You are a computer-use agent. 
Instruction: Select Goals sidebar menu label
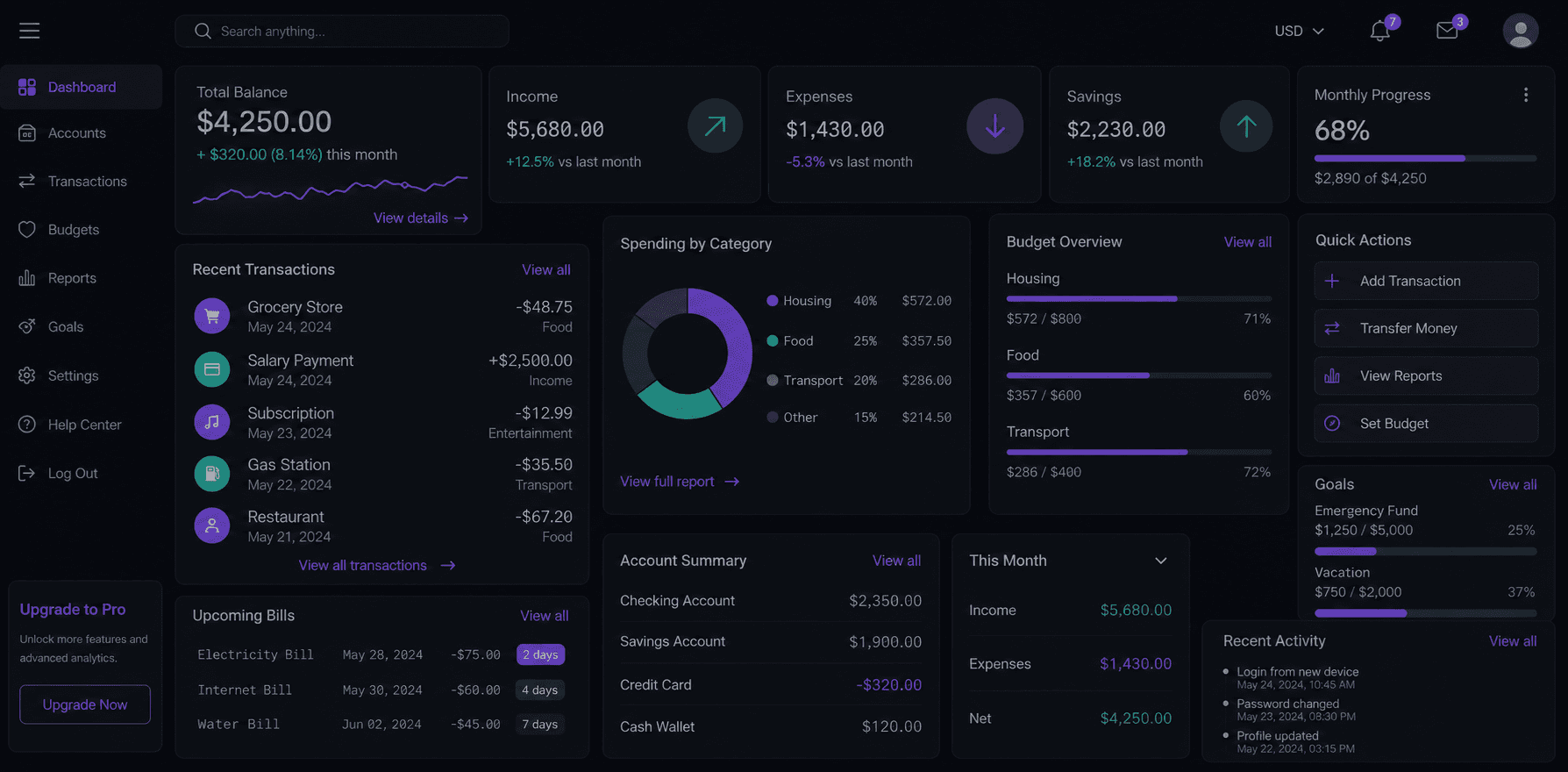click(66, 326)
